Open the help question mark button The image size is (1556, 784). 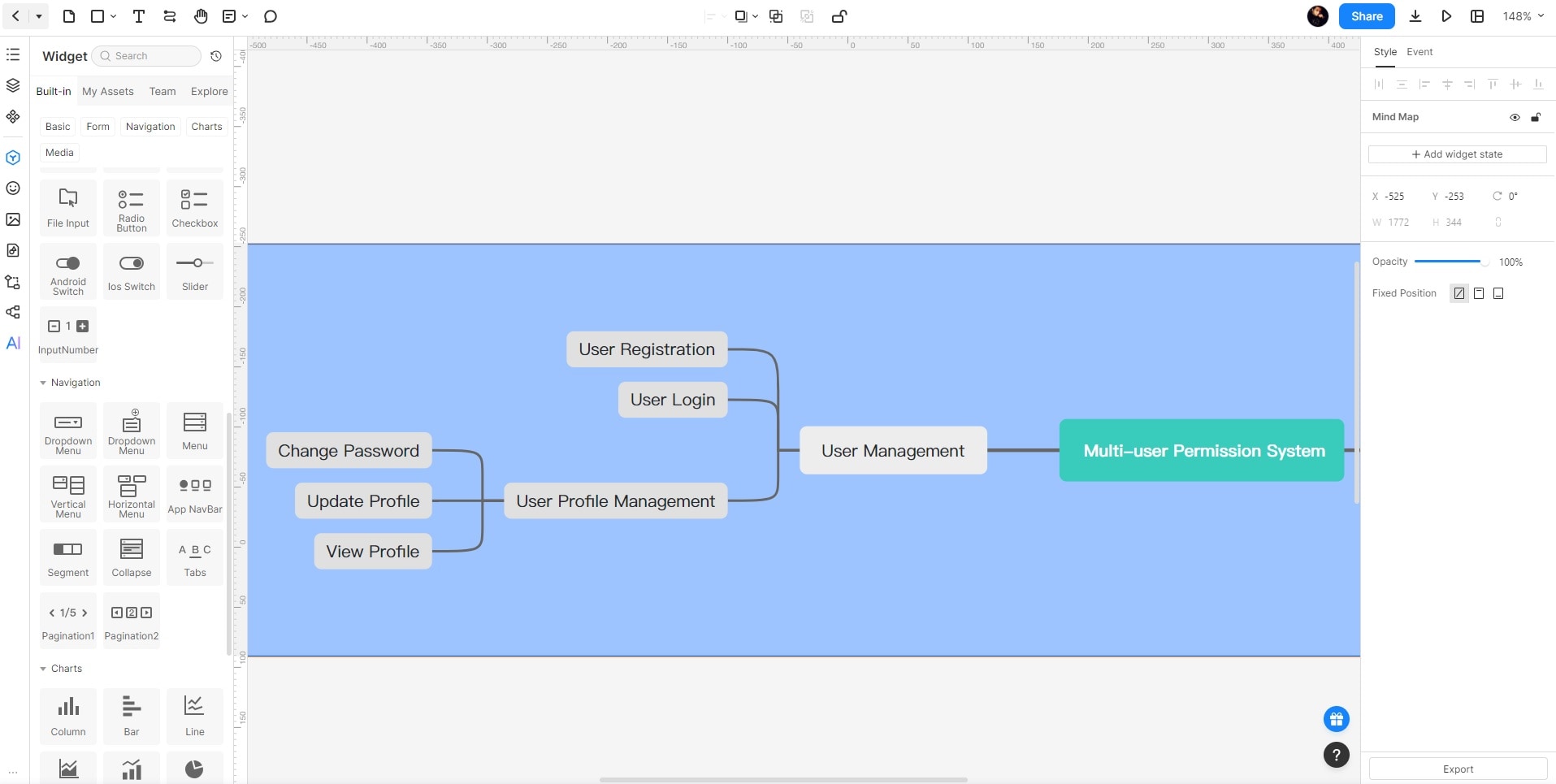pos(1336,755)
